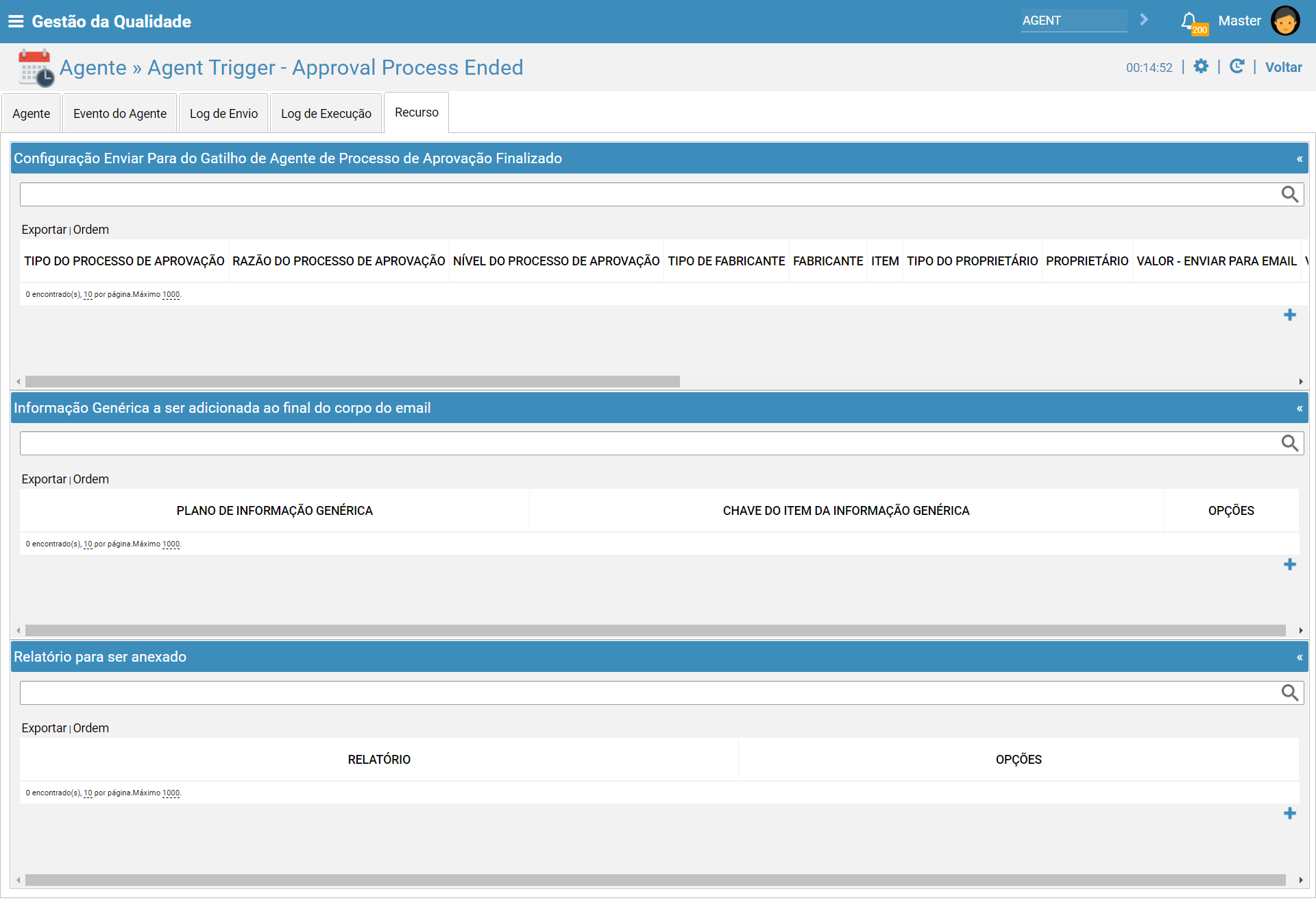Screen dimensions: 1316x903
Task: Open the Log de Envio tab
Action: (223, 113)
